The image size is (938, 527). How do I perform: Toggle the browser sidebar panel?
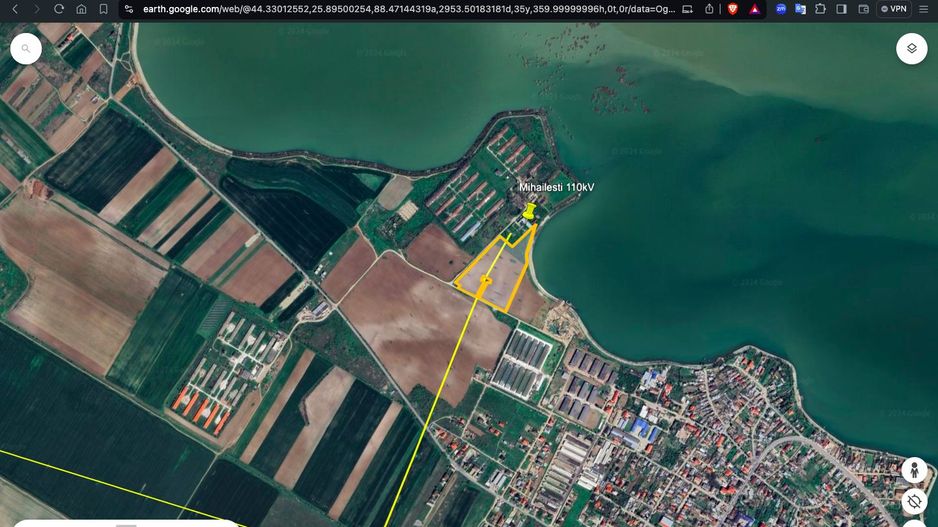tap(841, 9)
